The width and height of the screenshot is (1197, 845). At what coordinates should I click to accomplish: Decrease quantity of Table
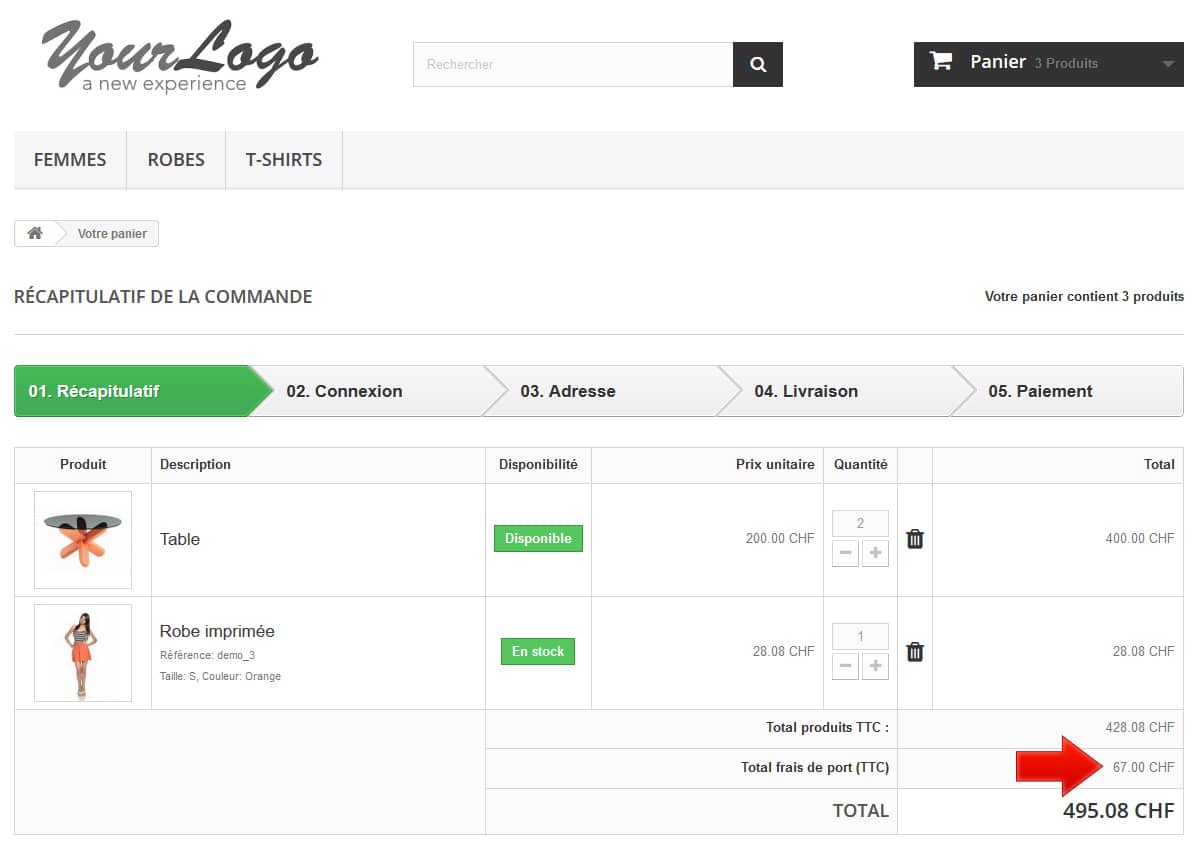pyautogui.click(x=845, y=553)
